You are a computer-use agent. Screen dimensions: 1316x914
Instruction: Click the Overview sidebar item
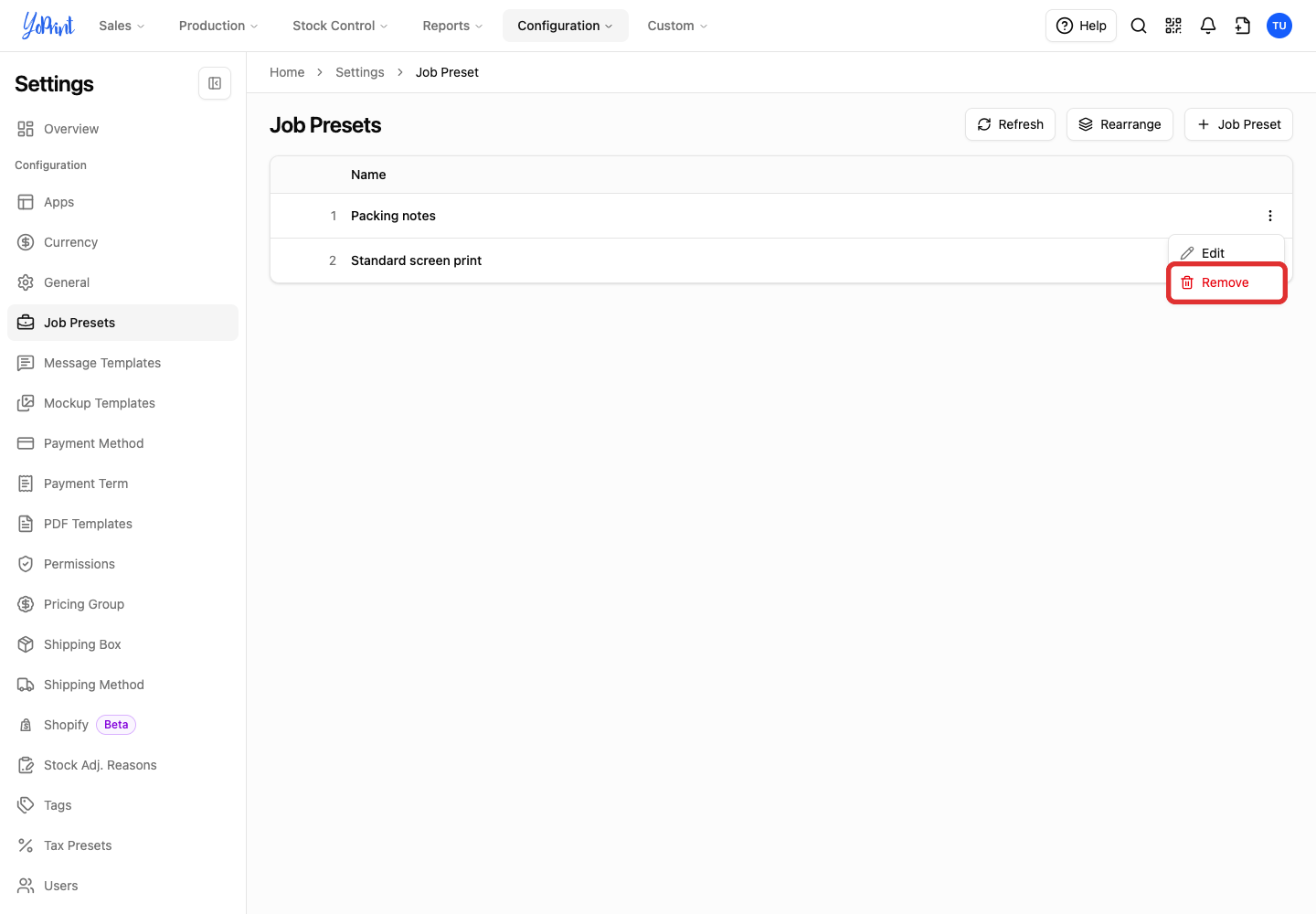[122, 129]
